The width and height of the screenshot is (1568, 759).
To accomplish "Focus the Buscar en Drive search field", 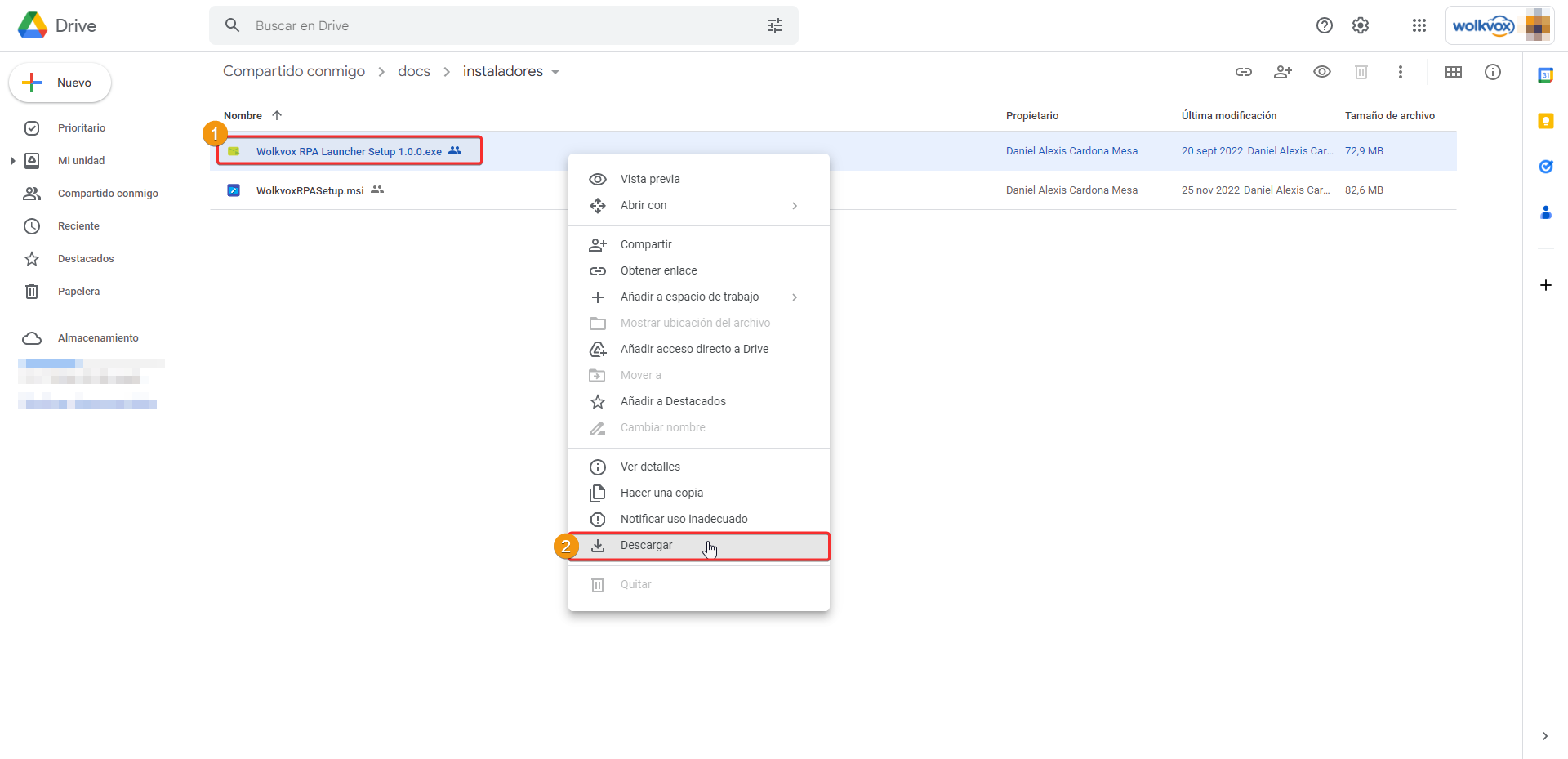I will [503, 25].
